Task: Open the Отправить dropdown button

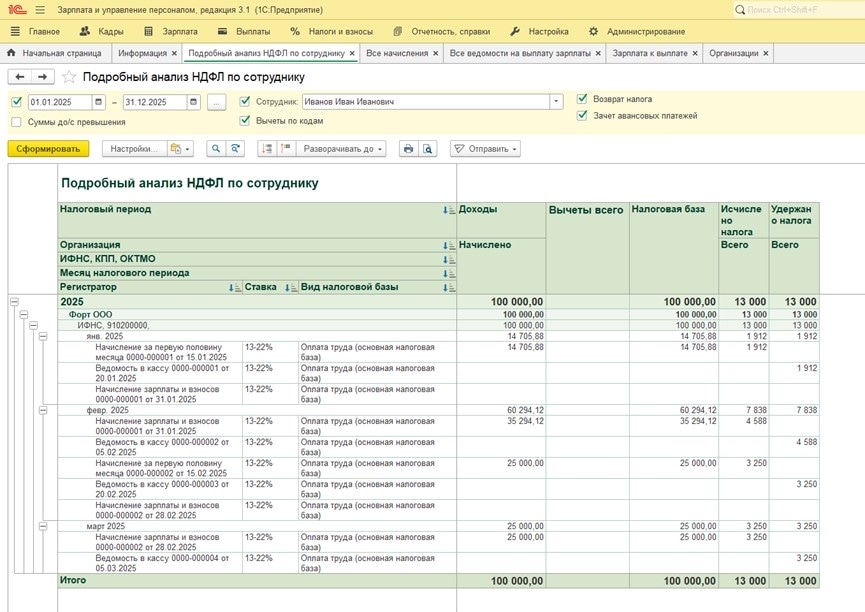Action: click(x=486, y=149)
